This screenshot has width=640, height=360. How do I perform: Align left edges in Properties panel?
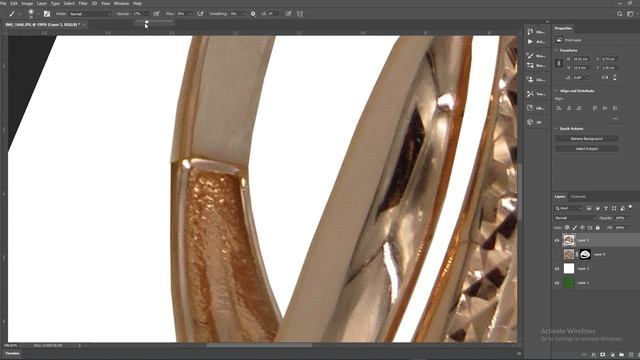[x=559, y=108]
